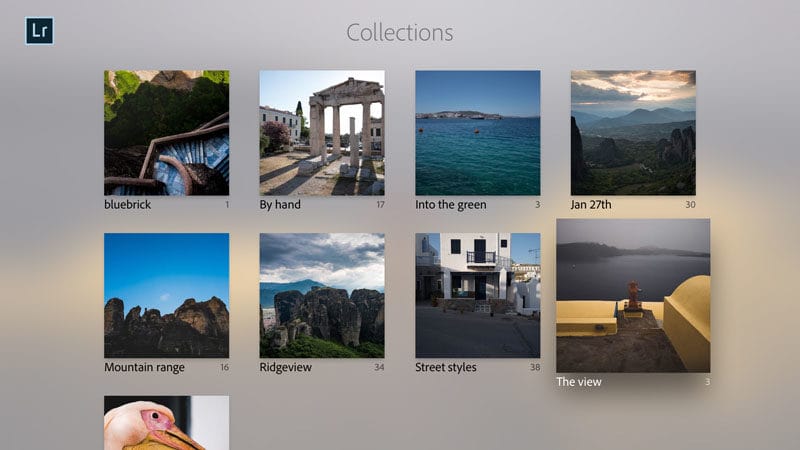Click the Ridgeview name label

tap(288, 367)
